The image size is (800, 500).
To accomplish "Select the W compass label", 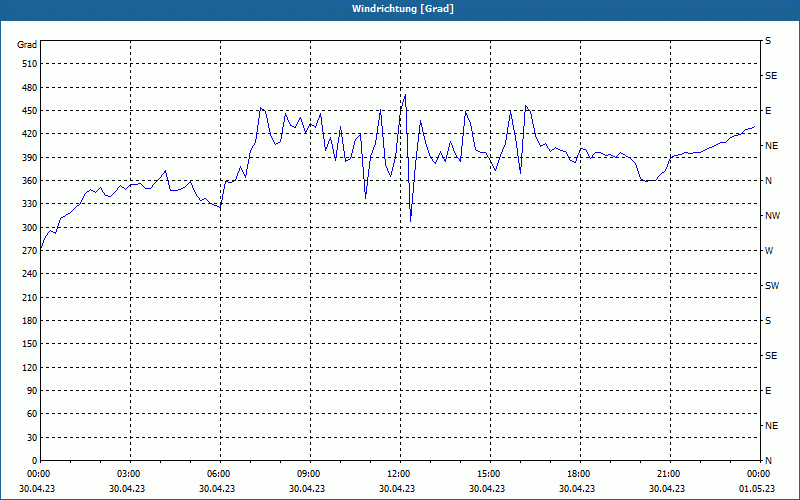I will [x=769, y=251].
